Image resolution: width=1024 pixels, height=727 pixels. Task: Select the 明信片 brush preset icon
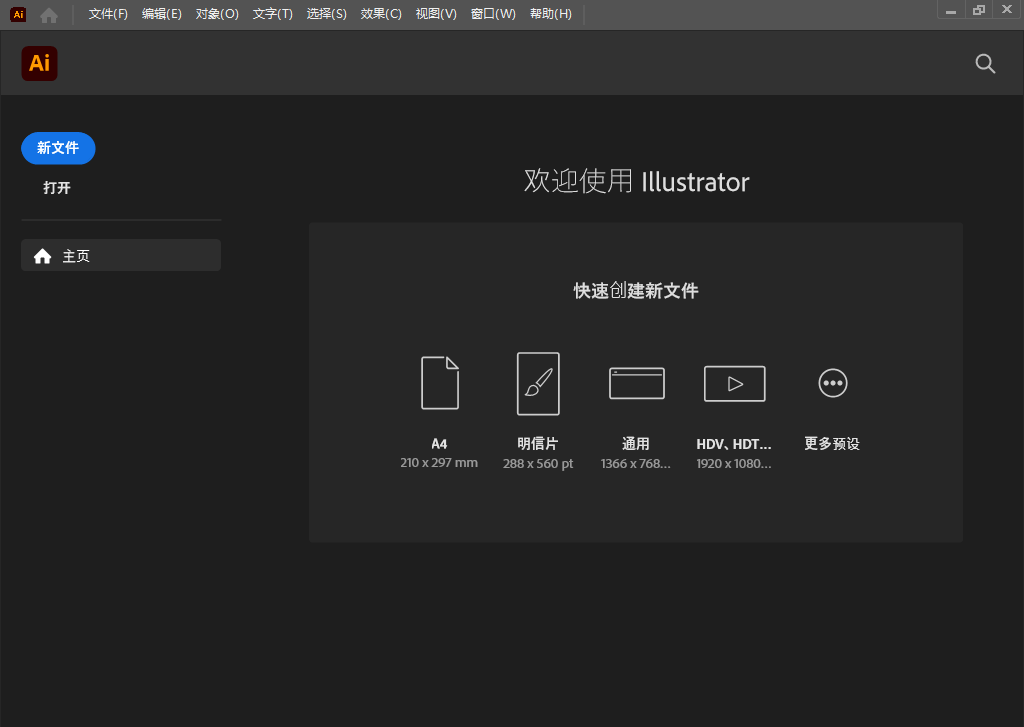click(x=538, y=383)
